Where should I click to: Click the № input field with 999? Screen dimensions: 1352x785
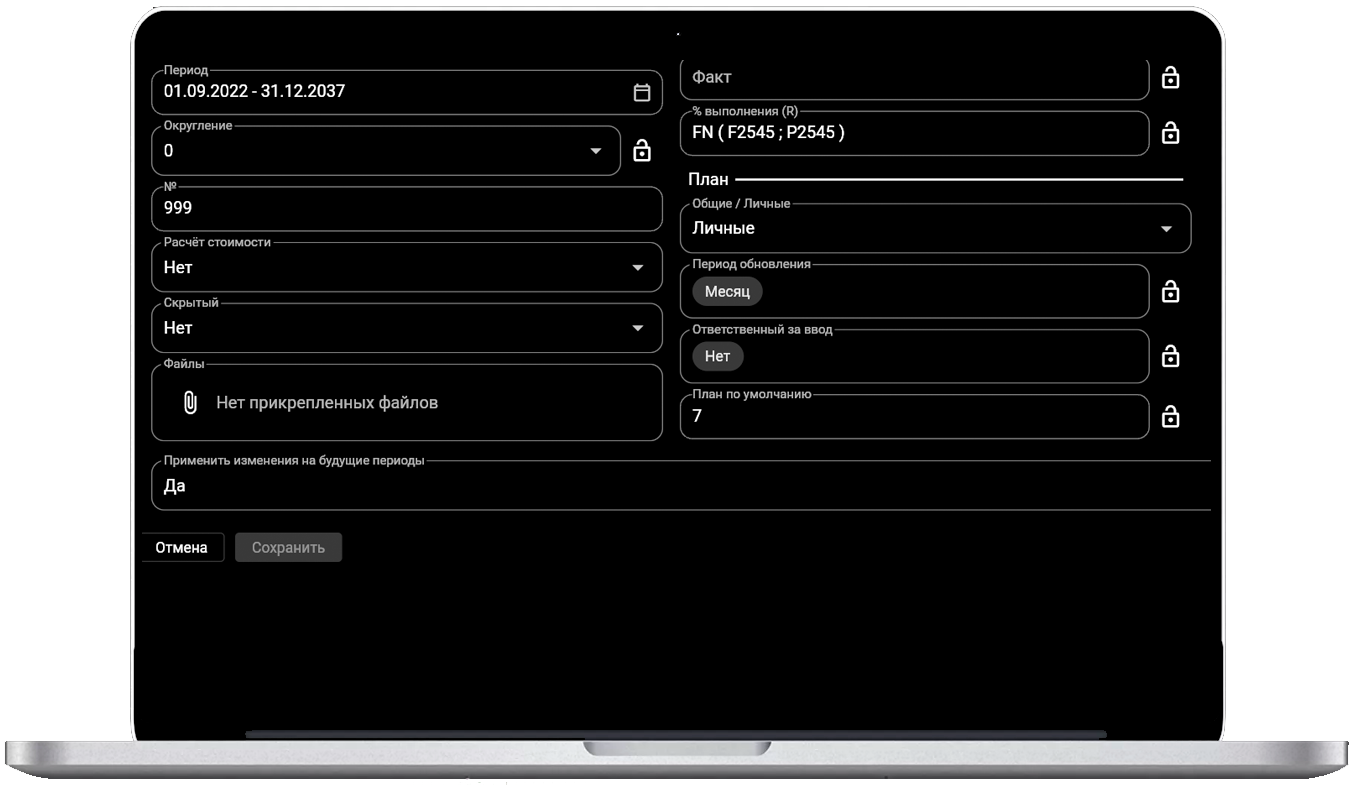point(405,209)
